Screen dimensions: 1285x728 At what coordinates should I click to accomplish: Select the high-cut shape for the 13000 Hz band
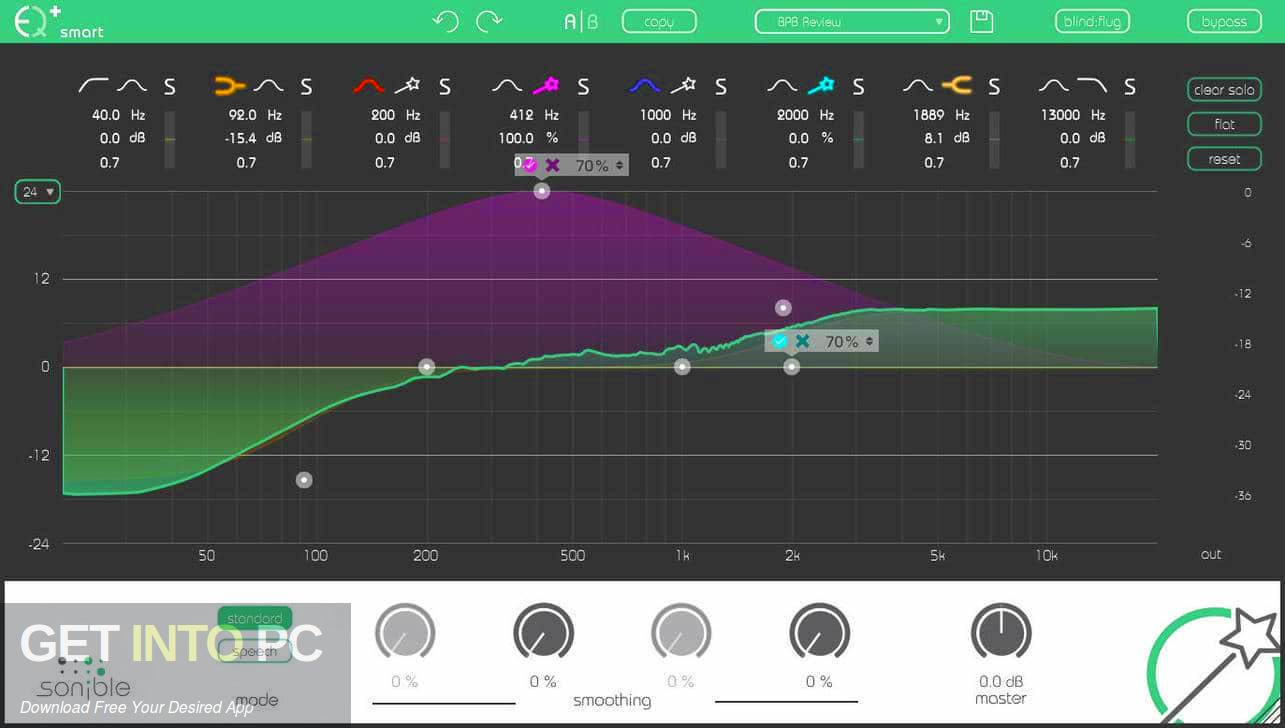[x=1092, y=87]
